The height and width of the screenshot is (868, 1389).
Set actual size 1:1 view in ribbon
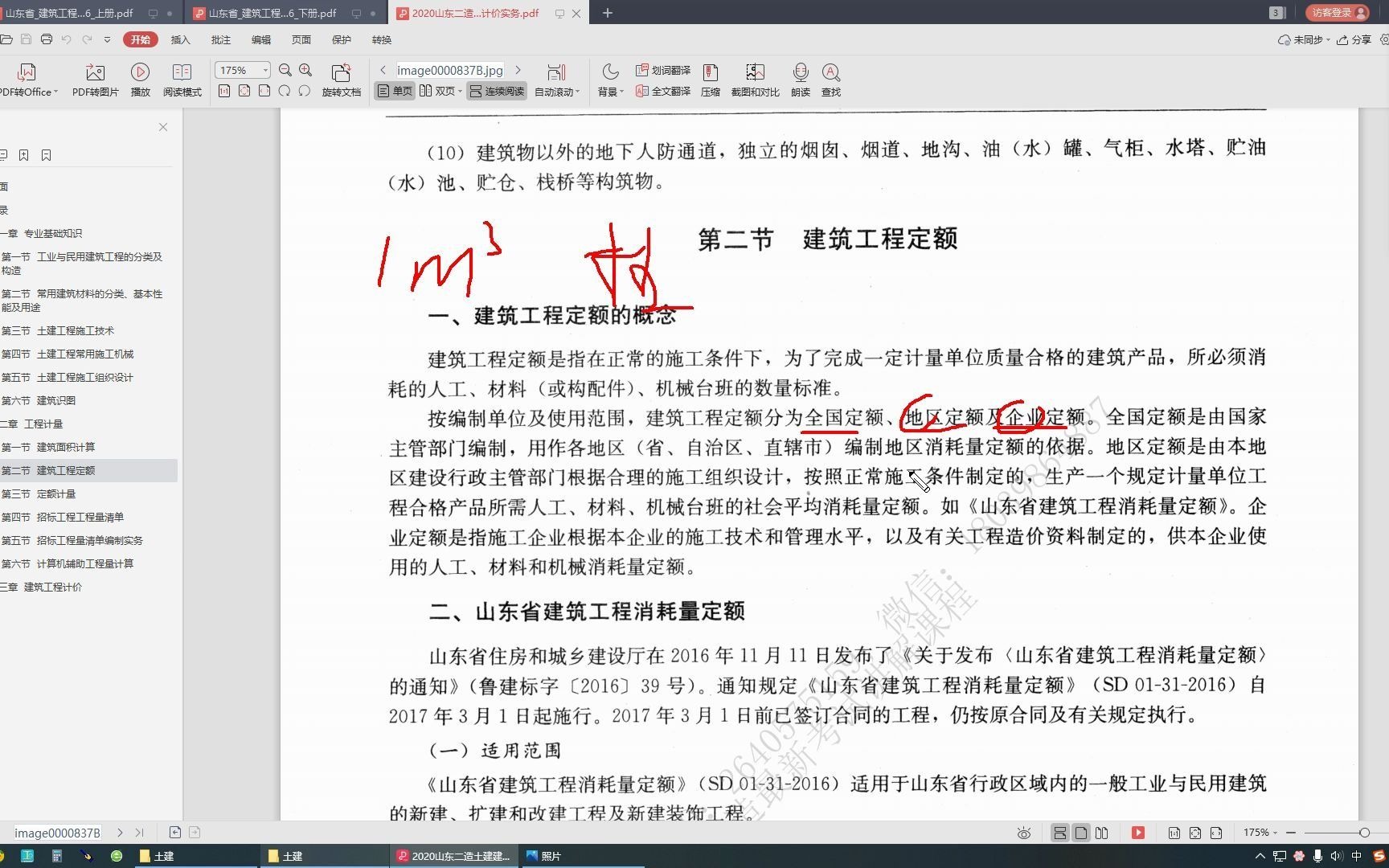[224, 92]
